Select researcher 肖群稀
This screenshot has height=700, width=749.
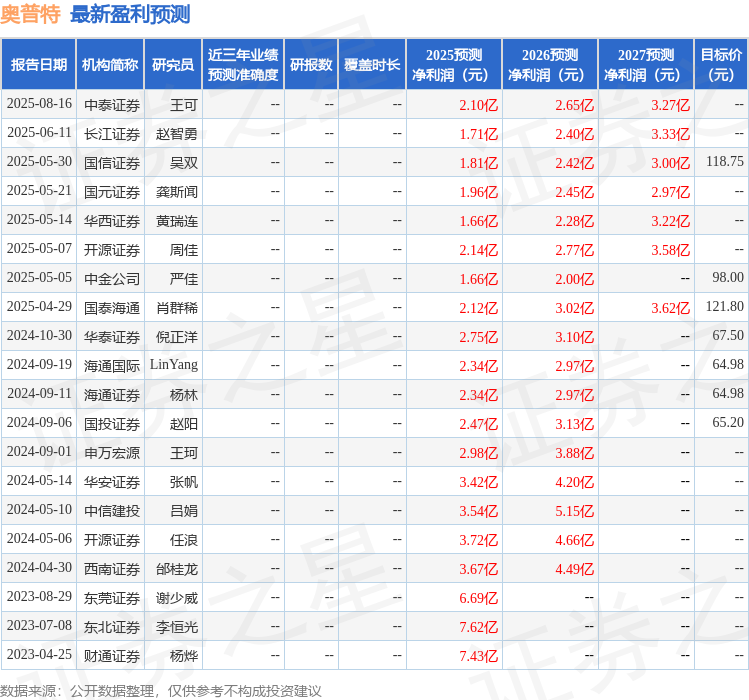(x=176, y=308)
